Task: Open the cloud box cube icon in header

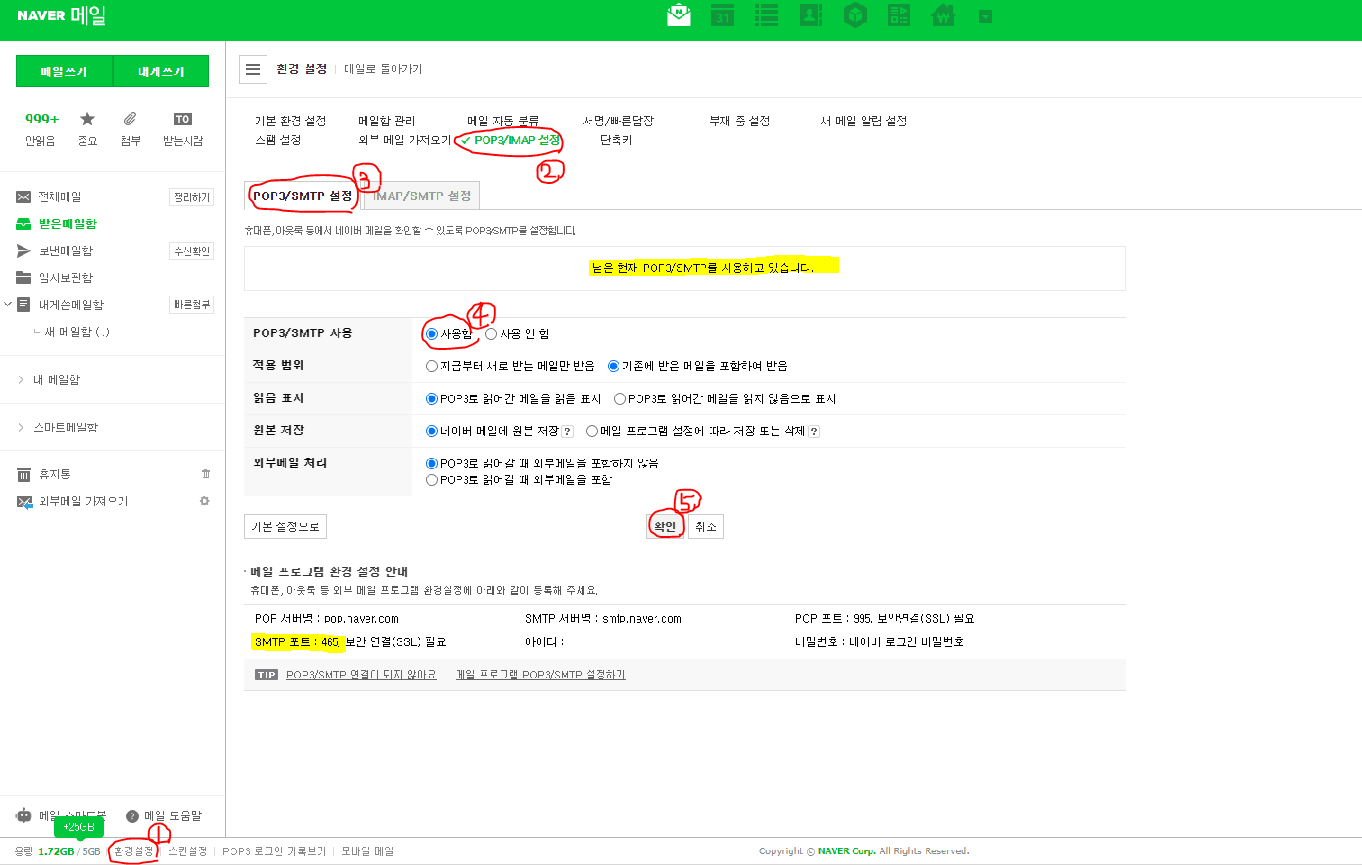Action: [x=855, y=15]
